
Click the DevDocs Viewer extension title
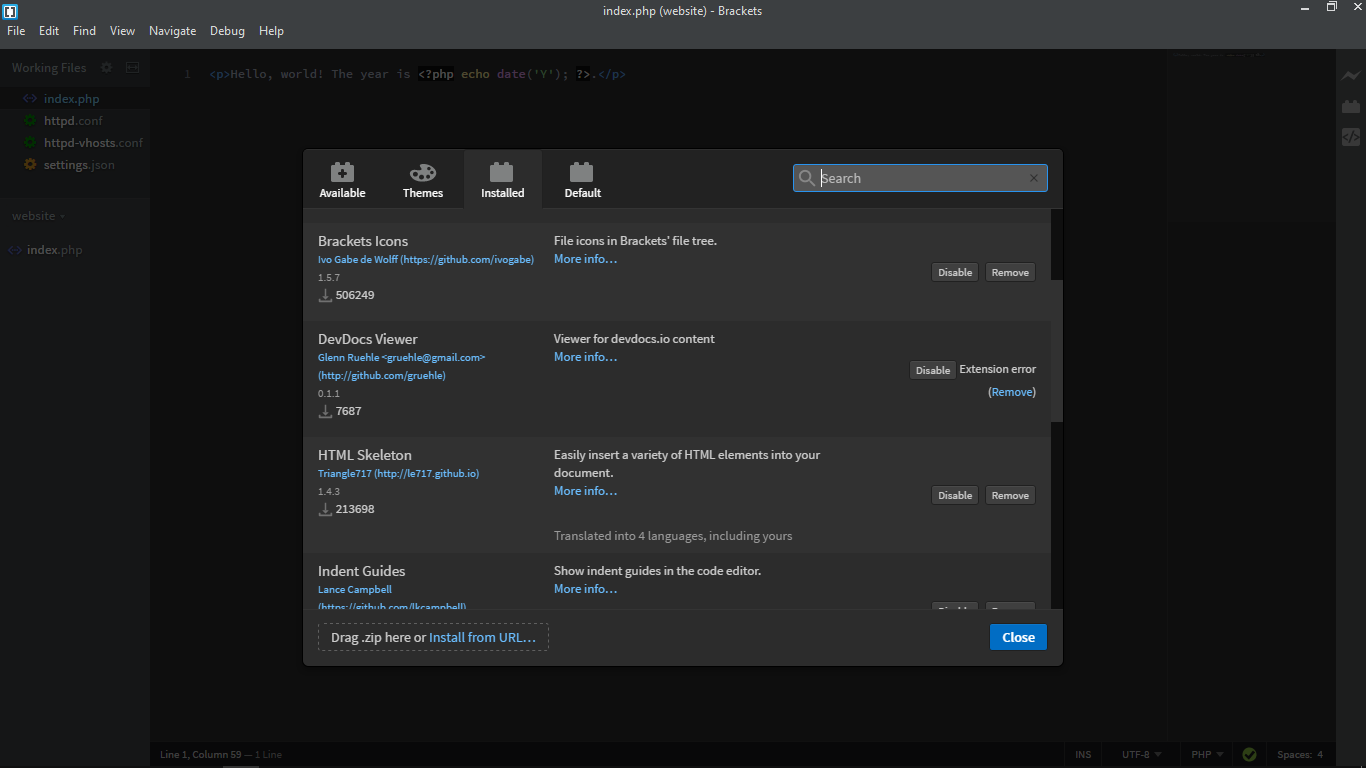368,339
